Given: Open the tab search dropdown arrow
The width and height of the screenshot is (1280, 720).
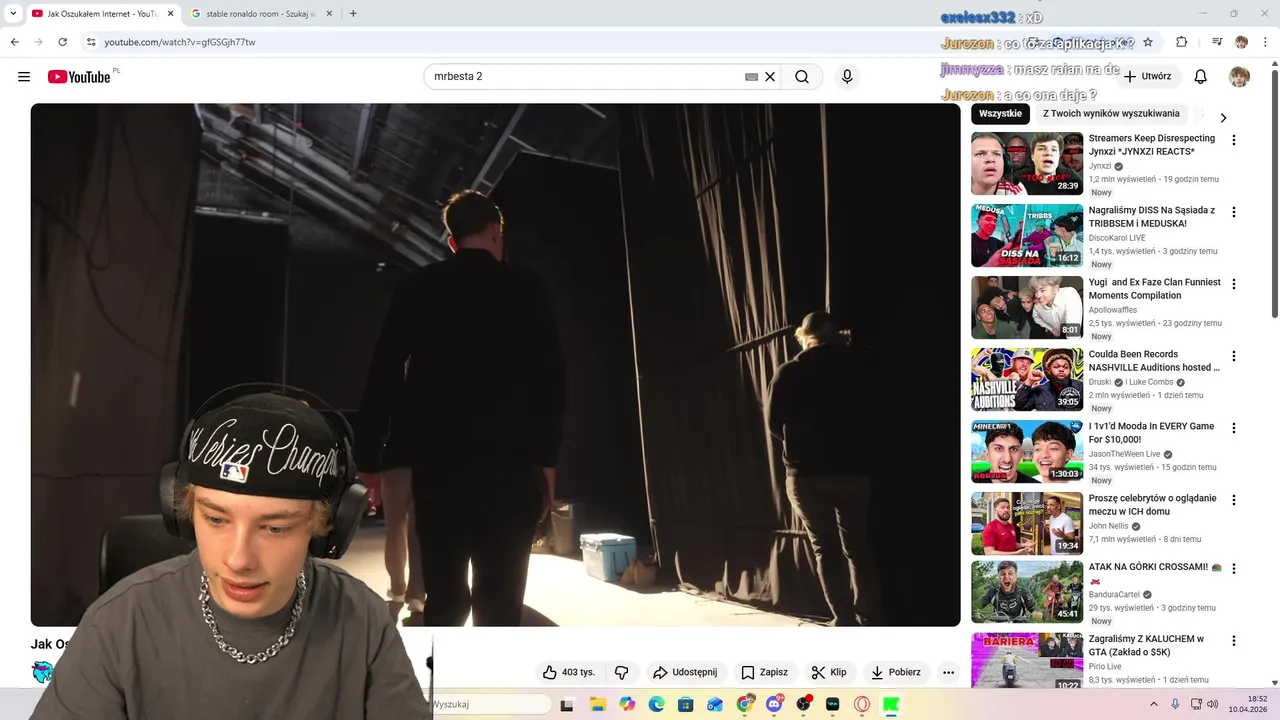Looking at the screenshot, I should 13,14.
